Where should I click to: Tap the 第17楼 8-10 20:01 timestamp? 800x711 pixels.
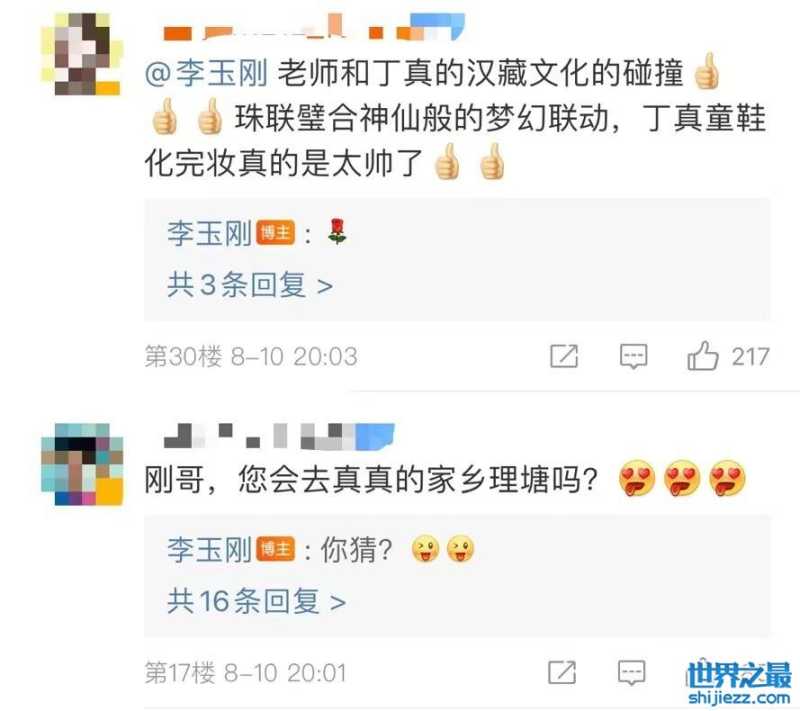246,673
